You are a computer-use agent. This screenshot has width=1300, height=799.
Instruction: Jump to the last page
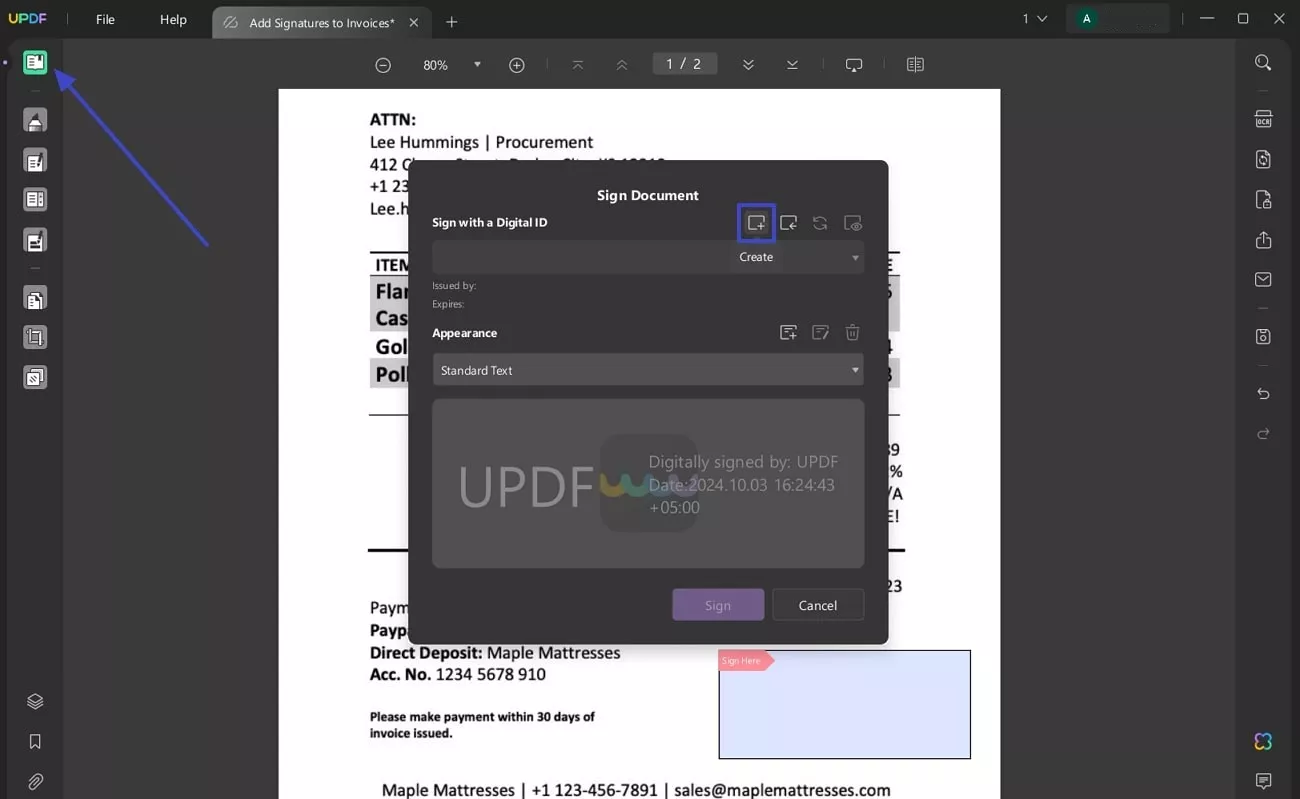(x=792, y=65)
